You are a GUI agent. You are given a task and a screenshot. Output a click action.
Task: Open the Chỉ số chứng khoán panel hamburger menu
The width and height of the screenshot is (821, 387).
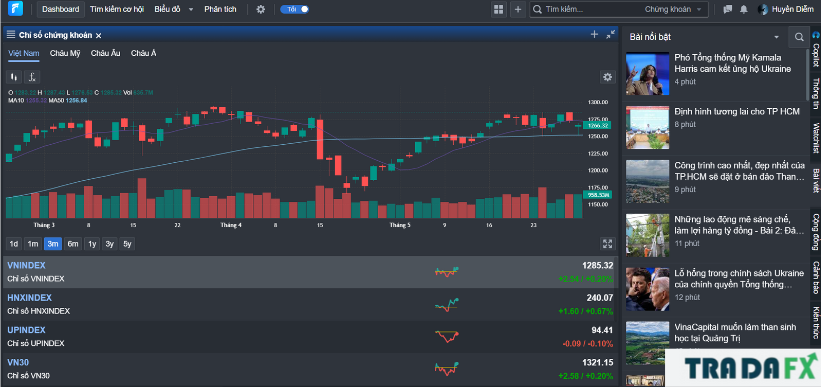[x=10, y=35]
